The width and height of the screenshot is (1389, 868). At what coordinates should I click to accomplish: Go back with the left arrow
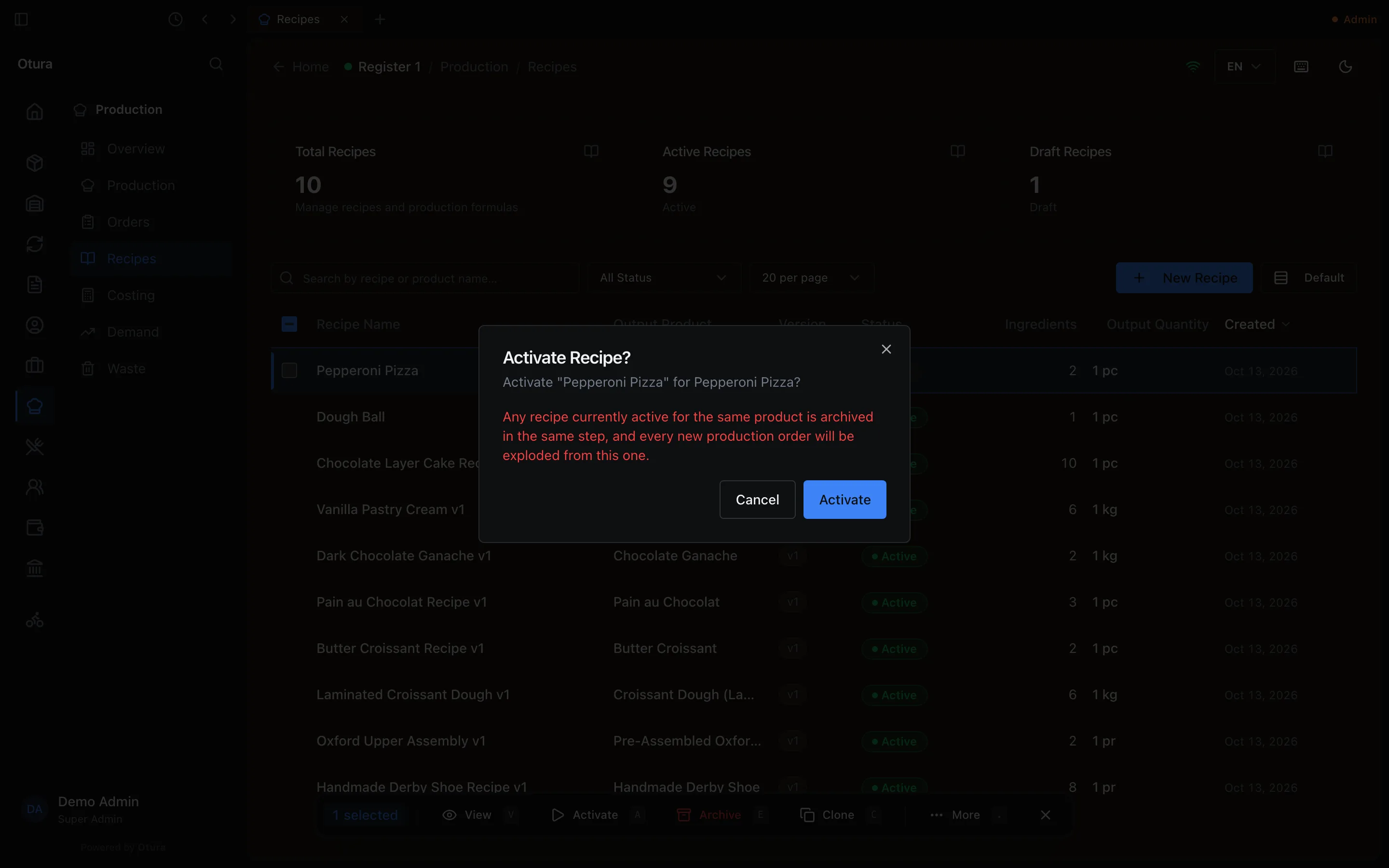[x=205, y=19]
